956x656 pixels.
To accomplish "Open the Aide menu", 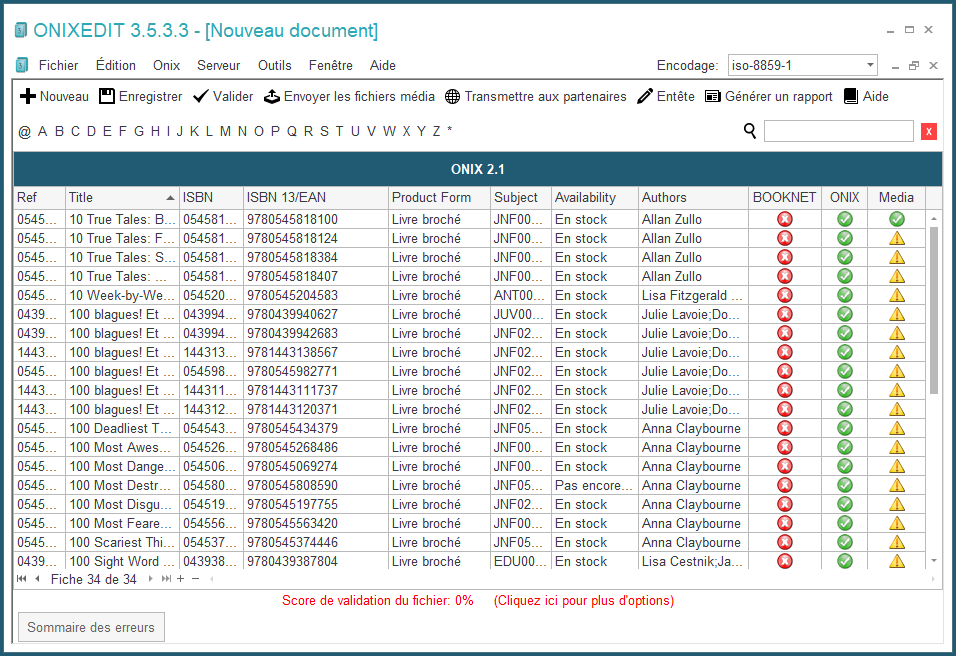I will (x=383, y=65).
